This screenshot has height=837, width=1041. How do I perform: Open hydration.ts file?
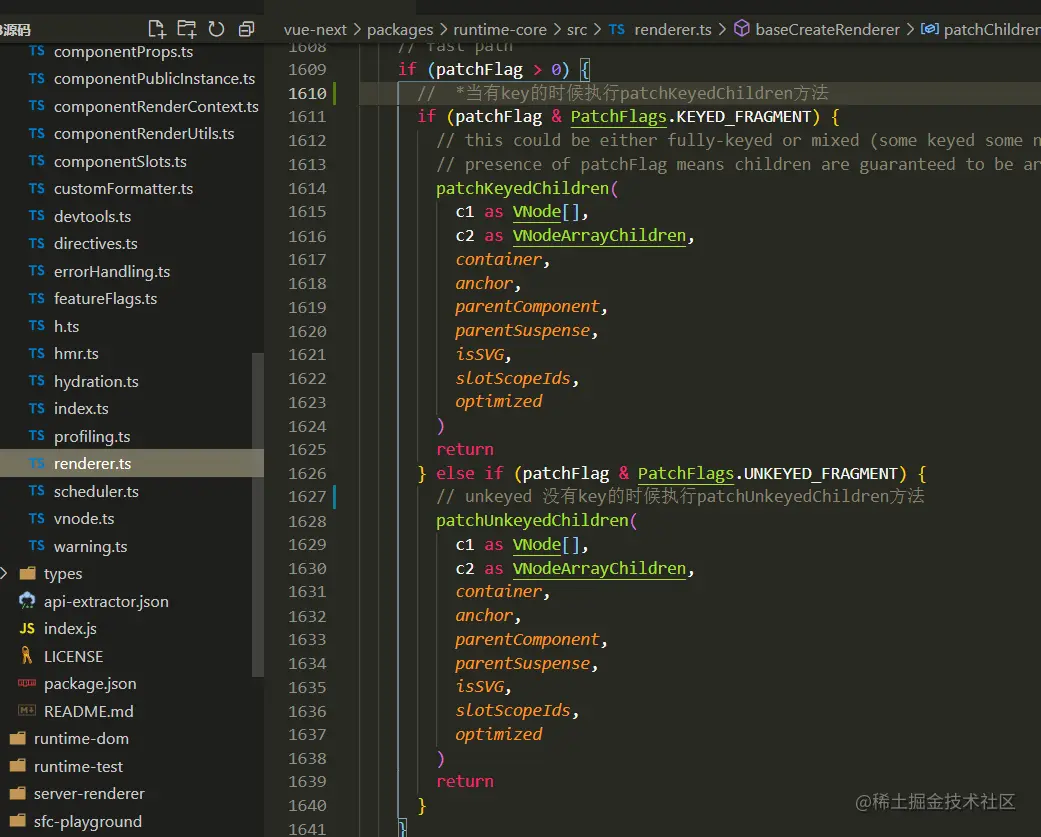(96, 381)
